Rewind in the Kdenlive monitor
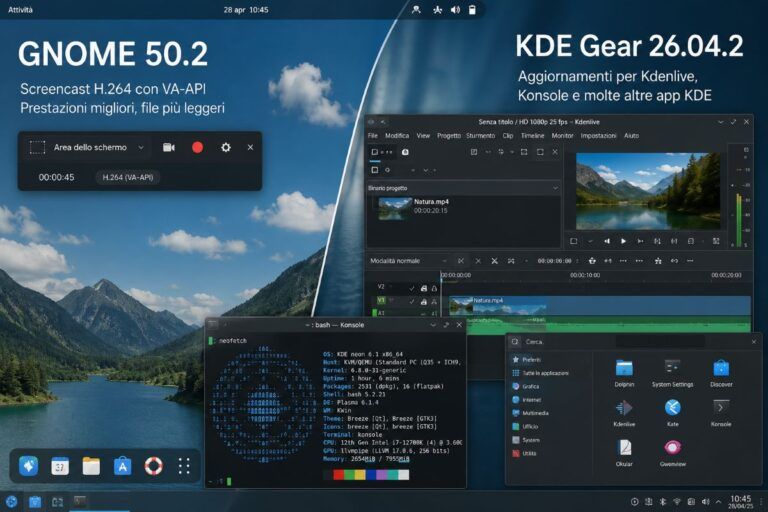The image size is (768, 512). pos(607,241)
